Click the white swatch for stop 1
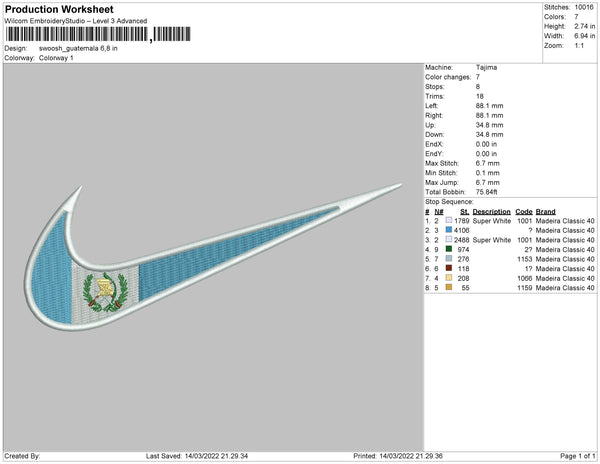This screenshot has width=600, height=464. click(449, 220)
